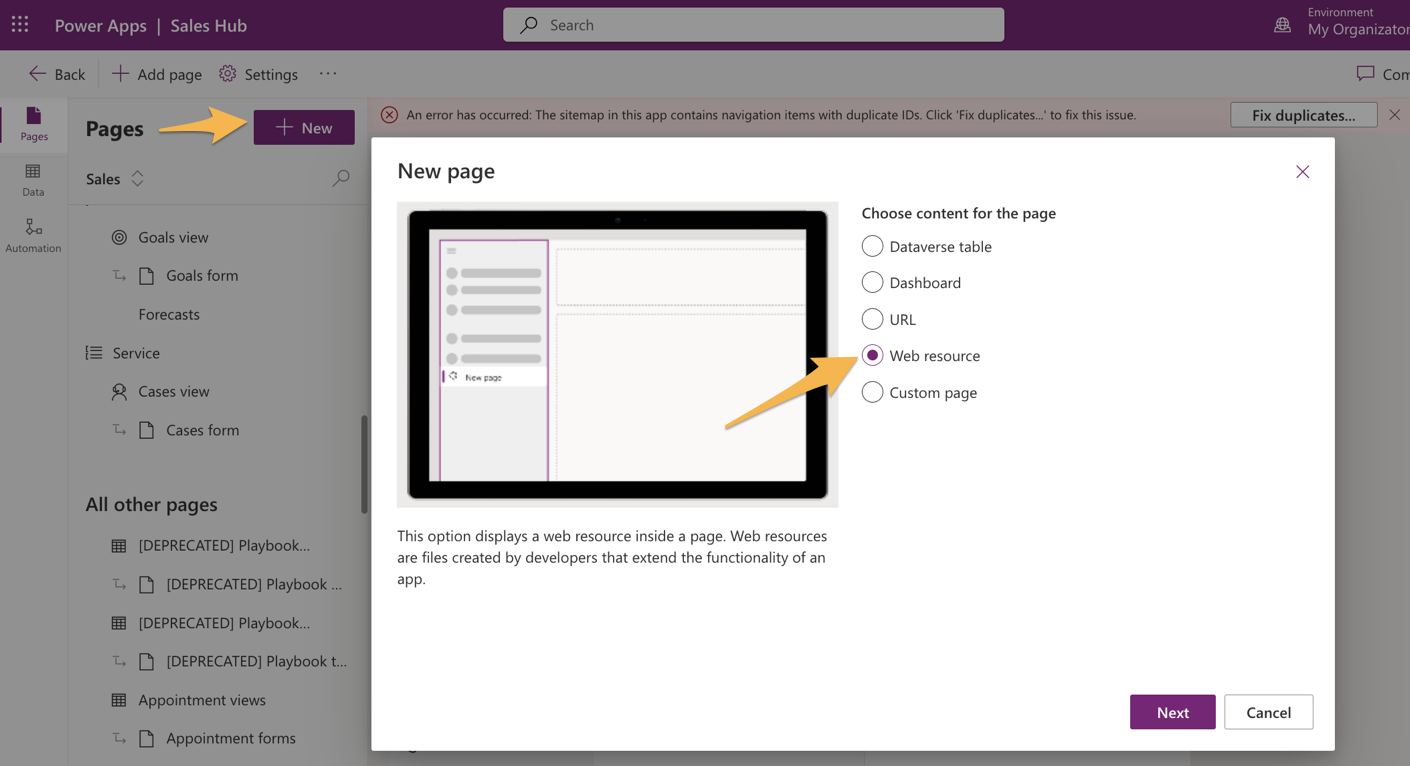
Task: Click the search magnifier in Pages panel
Action: click(341, 179)
